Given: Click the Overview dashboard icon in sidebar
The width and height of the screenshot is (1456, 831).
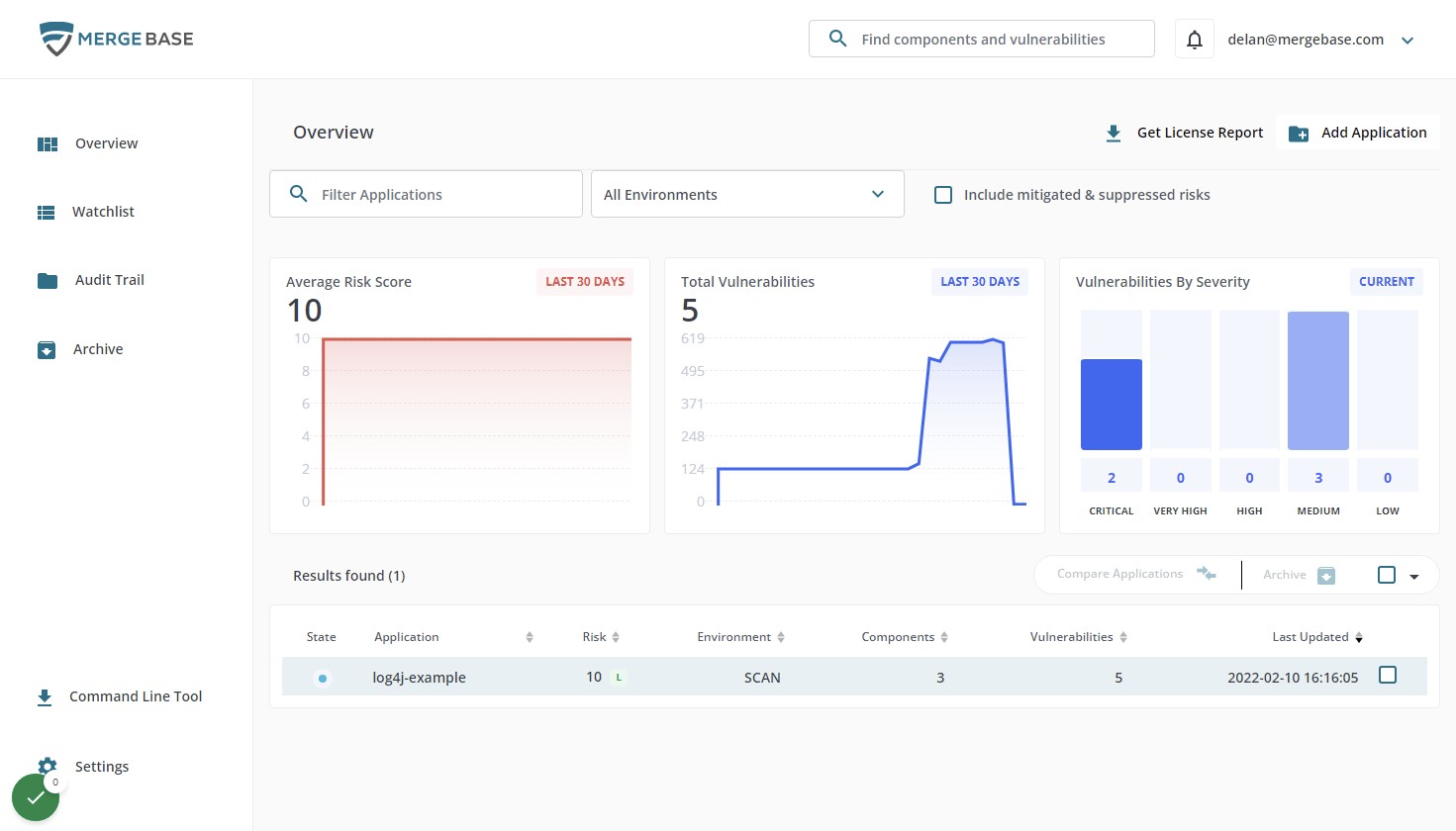Looking at the screenshot, I should click(48, 144).
